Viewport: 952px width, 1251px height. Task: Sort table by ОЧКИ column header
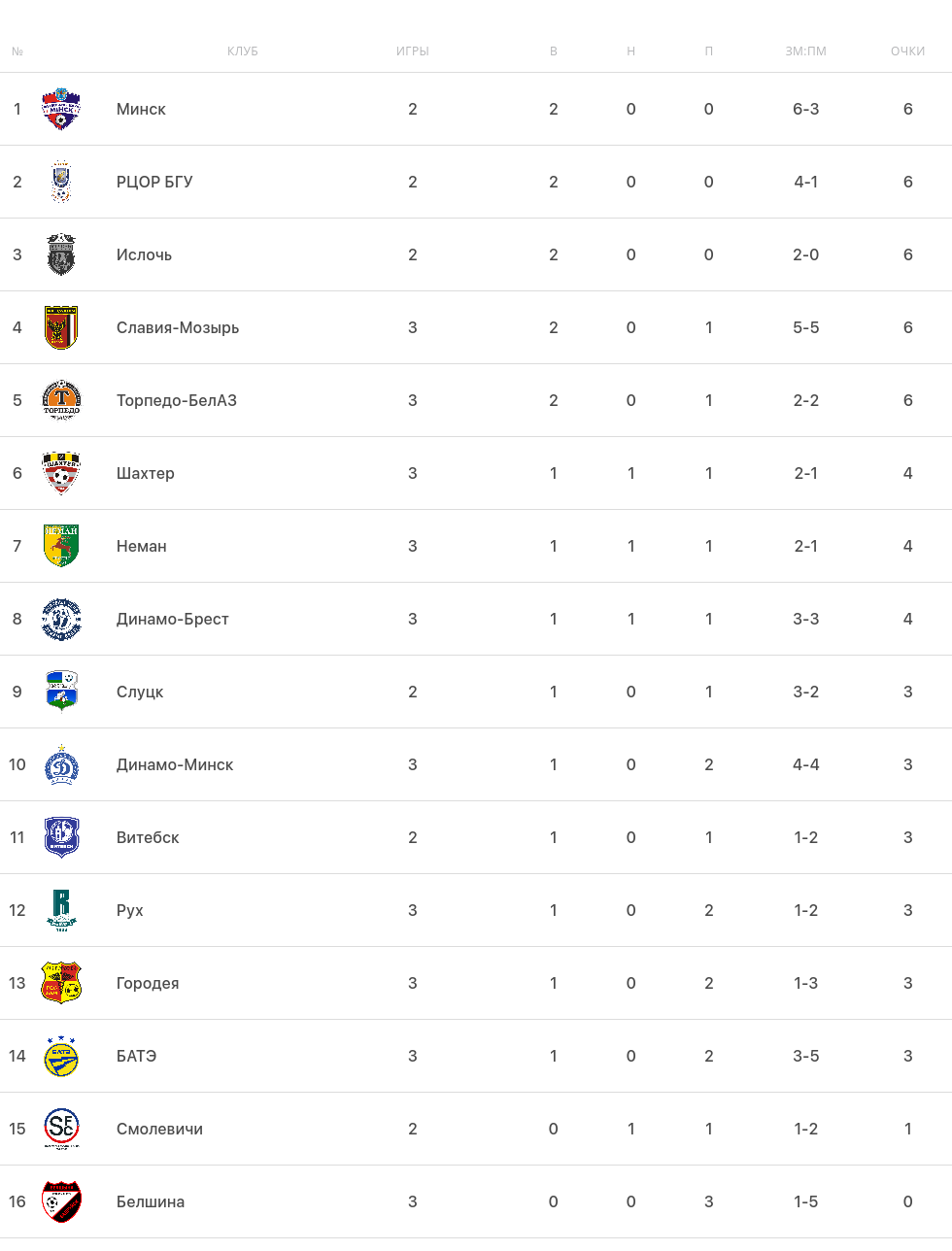907,51
